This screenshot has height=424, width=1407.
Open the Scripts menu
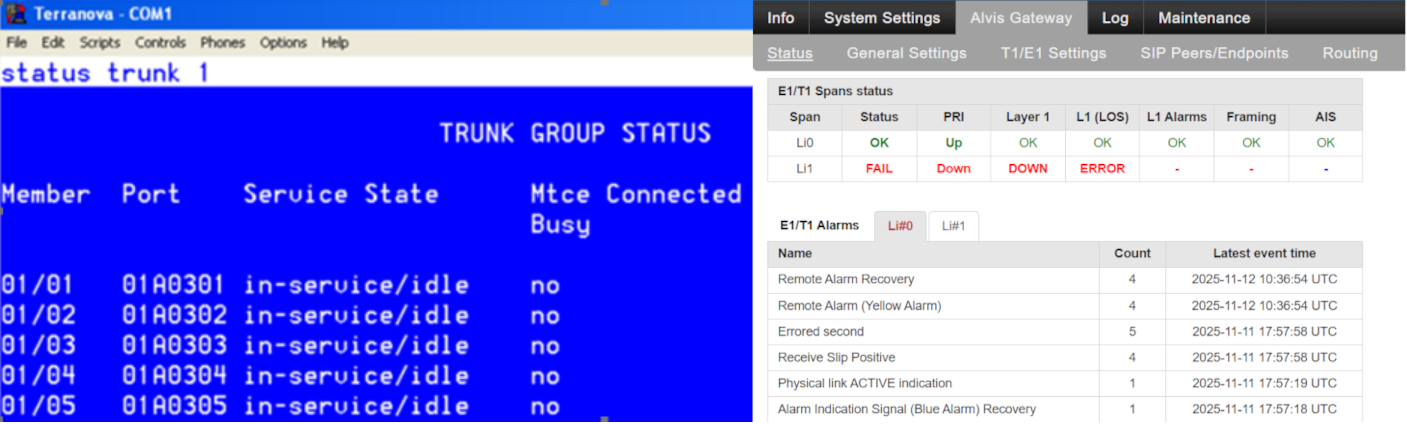click(x=100, y=43)
